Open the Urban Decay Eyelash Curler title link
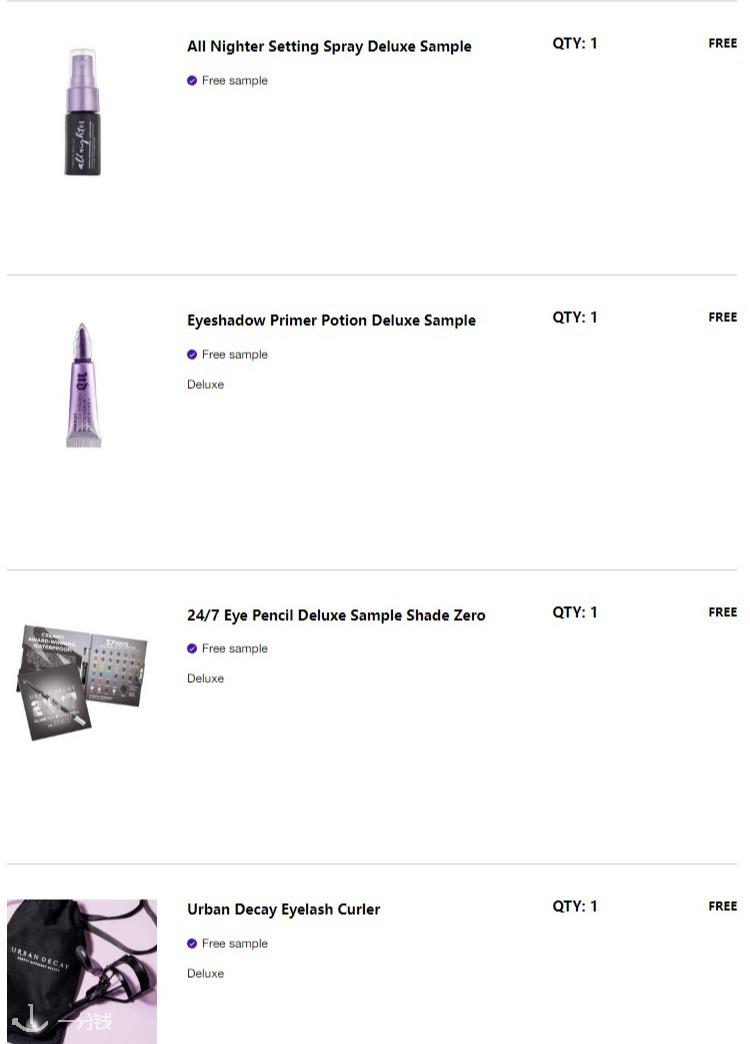This screenshot has height=1044, width=750. click(x=283, y=910)
